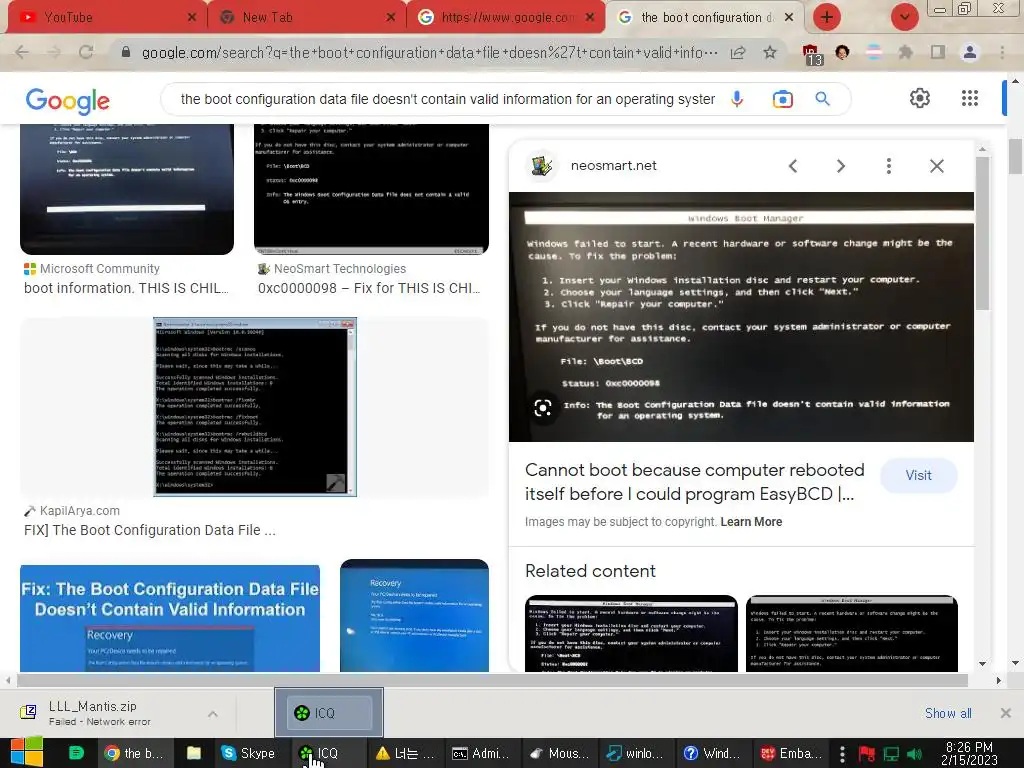This screenshot has height=768, width=1024.
Task: Open 'FIX] The Boot Configuration Data File' link
Action: click(x=150, y=530)
